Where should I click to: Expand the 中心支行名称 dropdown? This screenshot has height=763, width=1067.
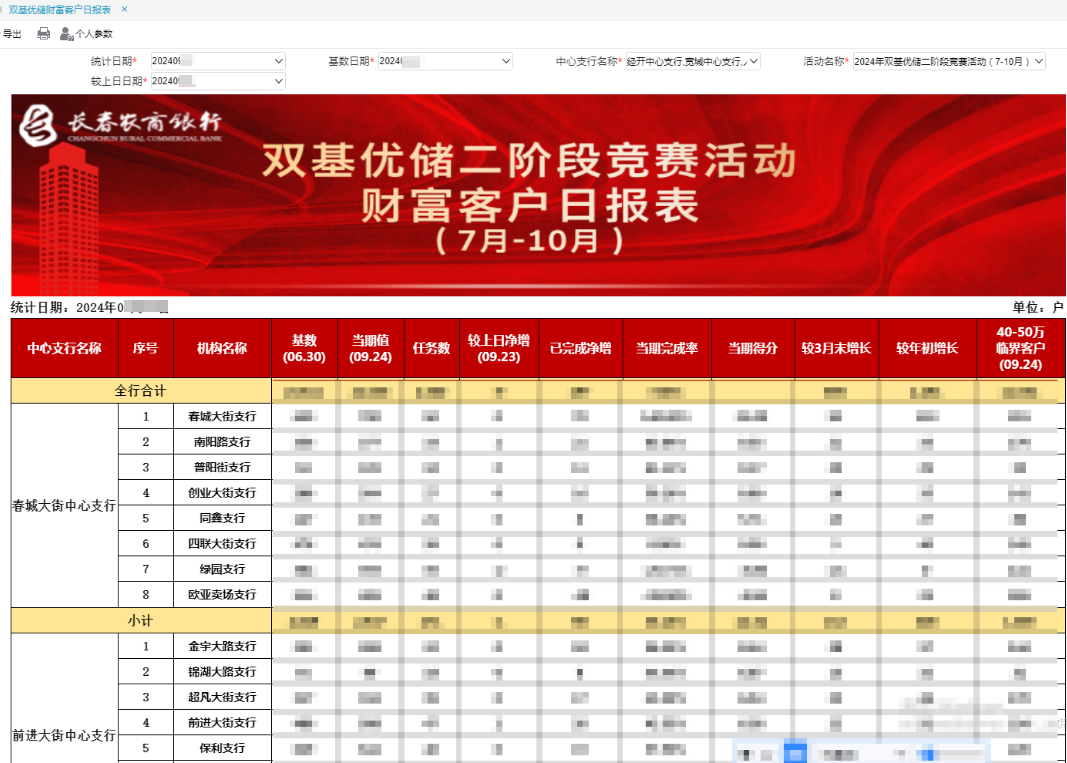(753, 61)
